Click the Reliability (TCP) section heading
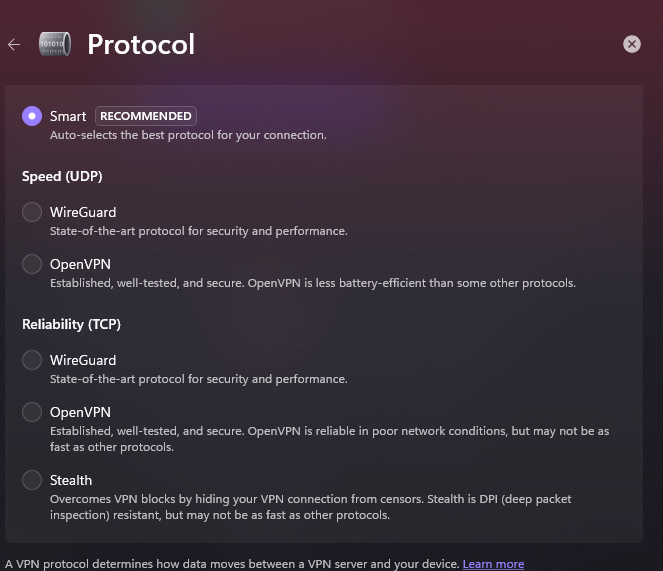 [71, 324]
